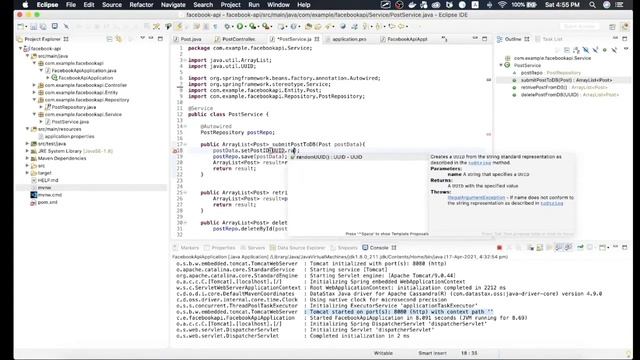
Task: Minimize the Outline view
Action: click(616, 38)
